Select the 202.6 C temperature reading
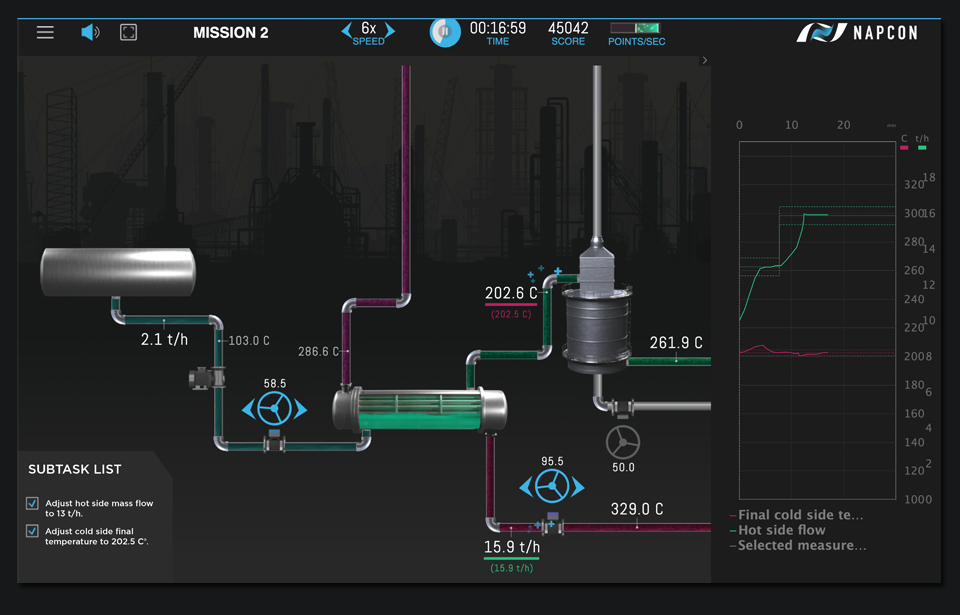 [x=511, y=293]
